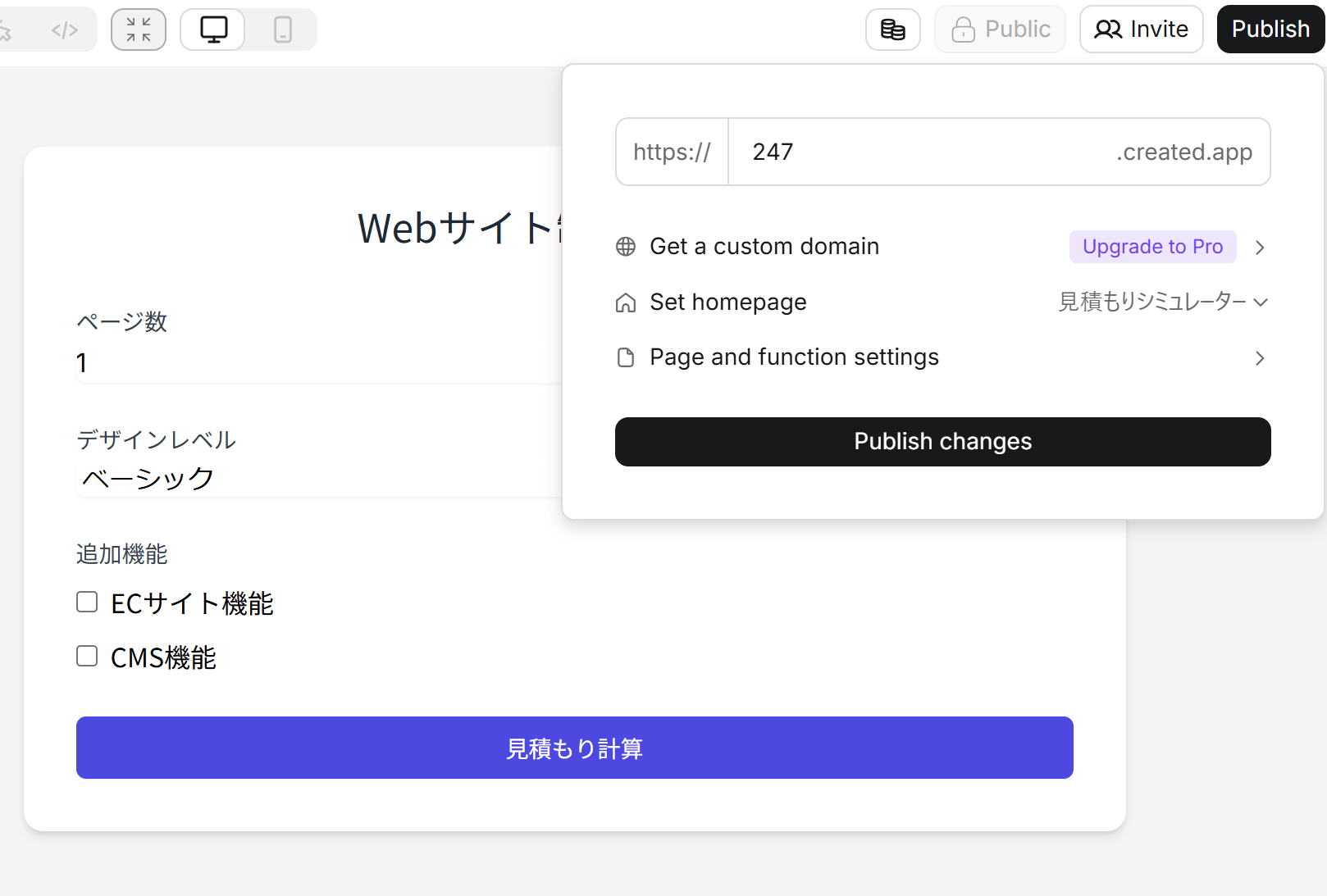Open the Set homepage dropdown
Screen dimensions: 1327x896
tap(1164, 302)
